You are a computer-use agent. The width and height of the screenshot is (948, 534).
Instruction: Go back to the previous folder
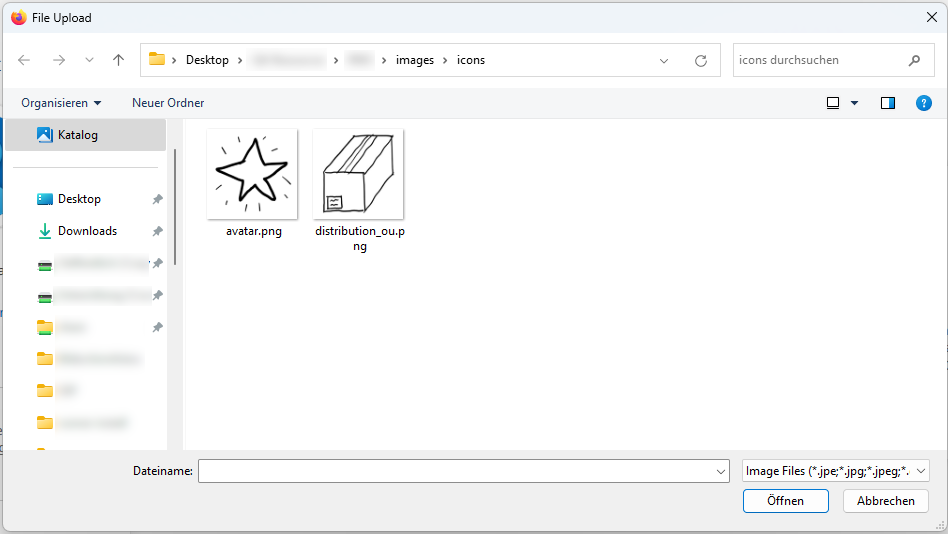[x=24, y=60]
